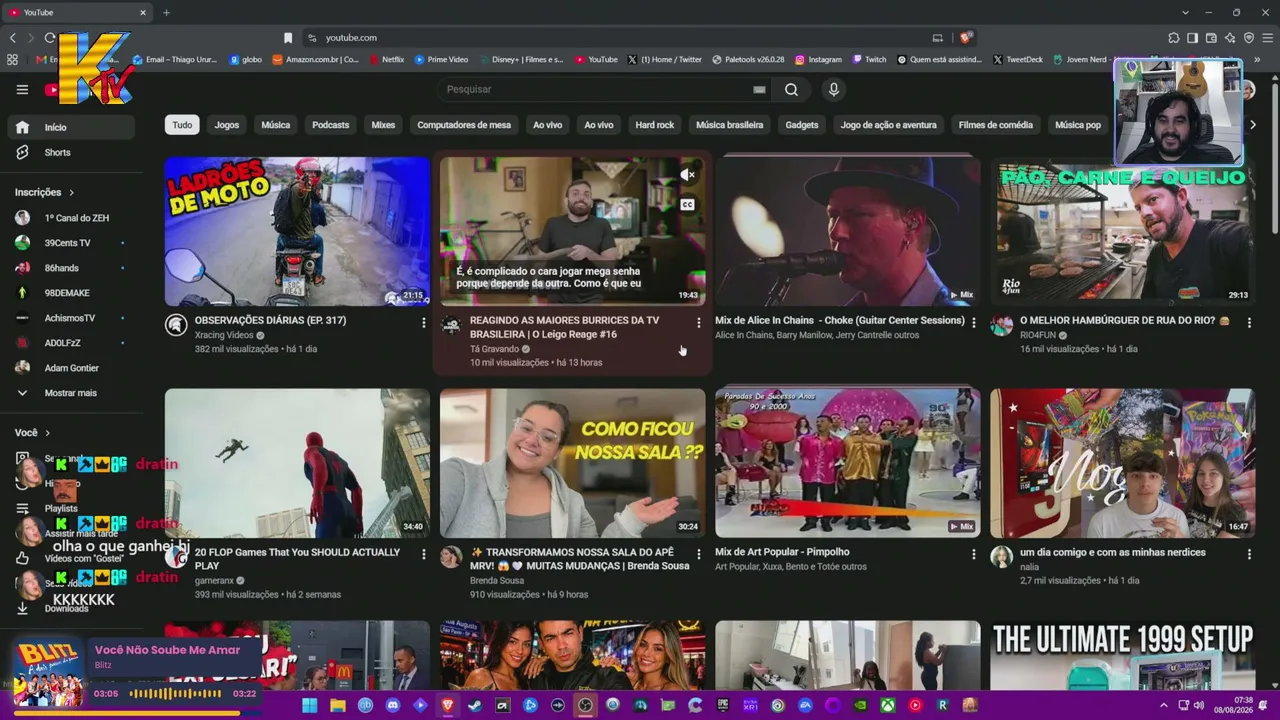Image resolution: width=1280 pixels, height=720 pixels.
Task: Select the Música filter chip
Action: click(276, 125)
